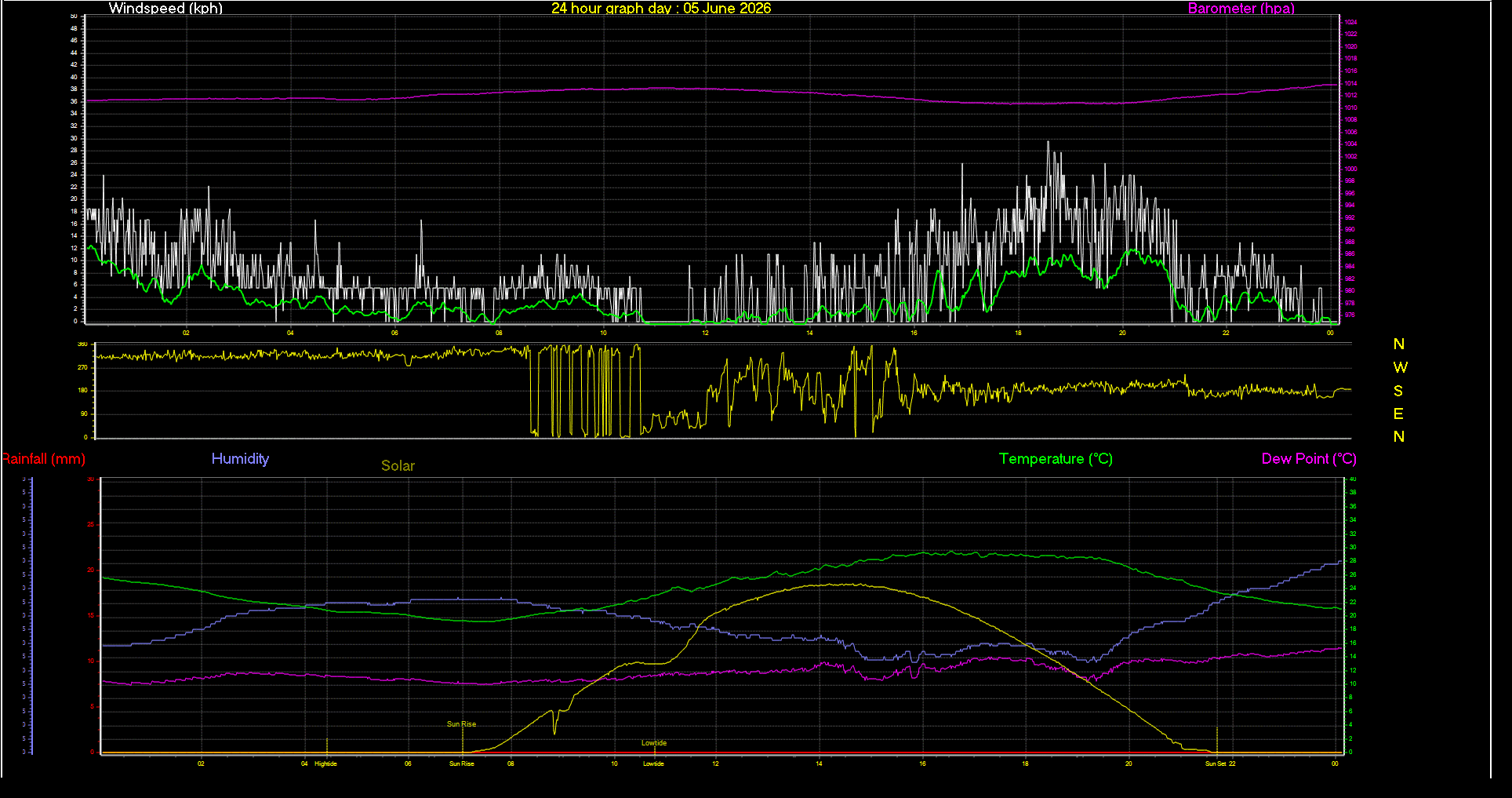Viewport: 1512px width, 798px height.
Task: Click the 'Solar' legend label
Action: click(398, 465)
